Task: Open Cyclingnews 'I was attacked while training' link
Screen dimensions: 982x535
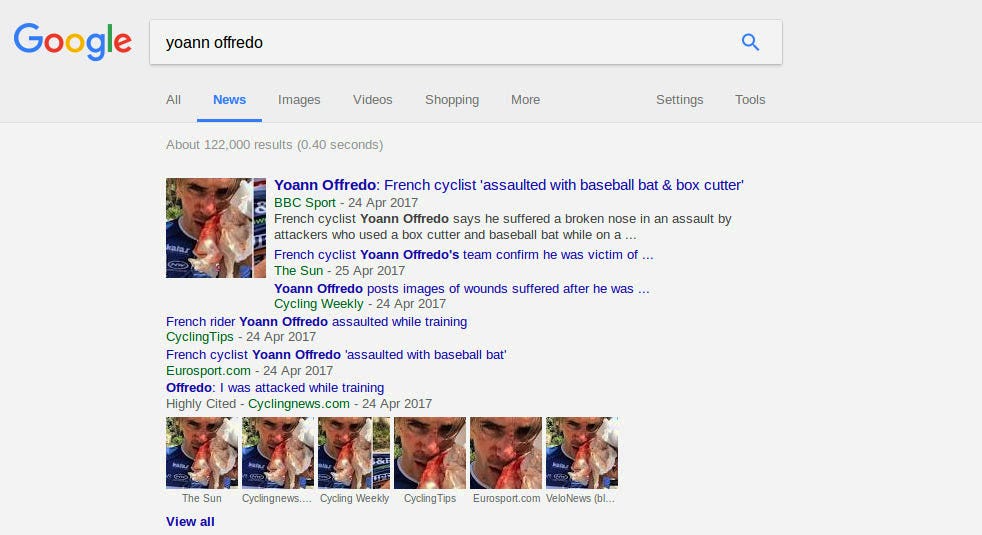Action: pos(275,388)
